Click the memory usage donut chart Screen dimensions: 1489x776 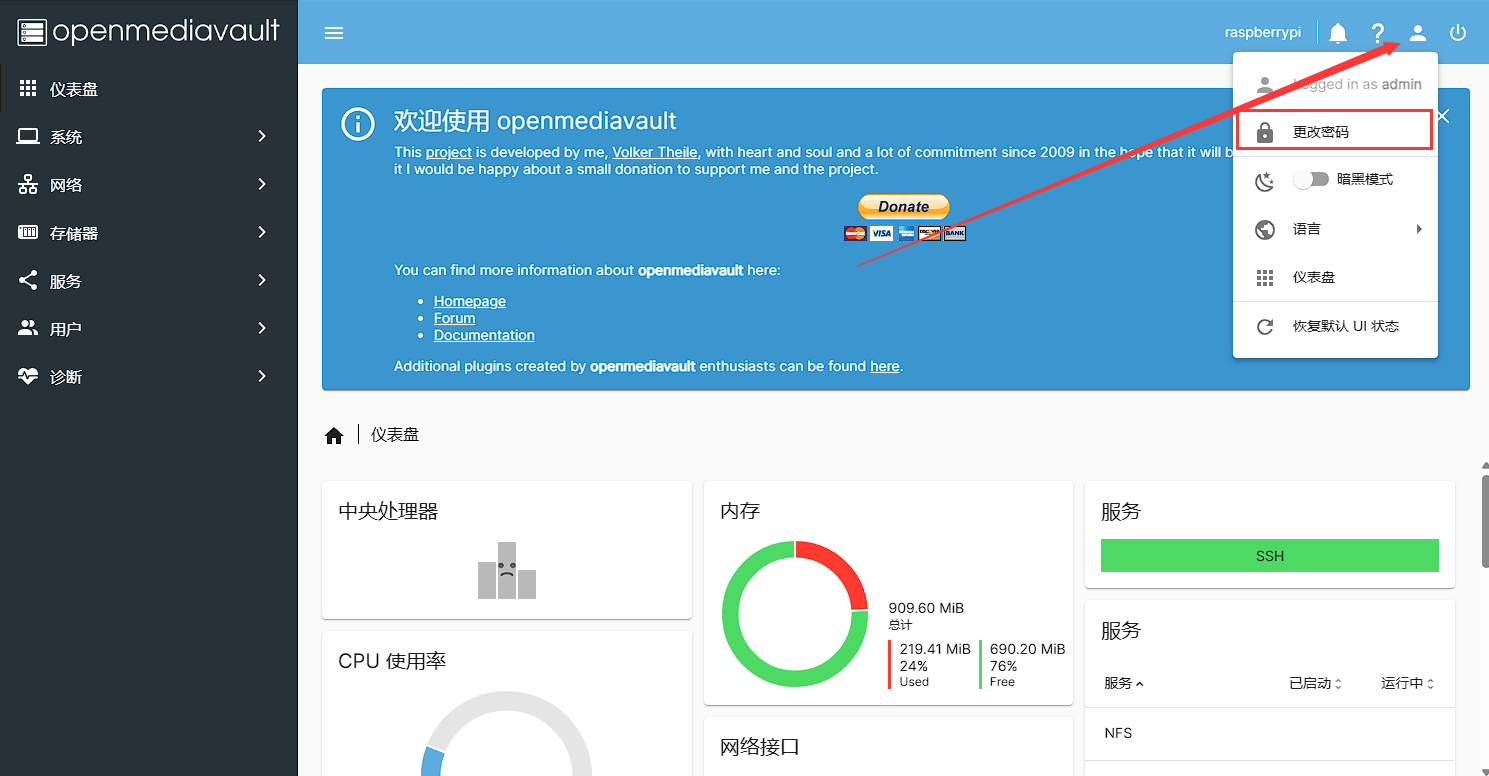(x=795, y=614)
